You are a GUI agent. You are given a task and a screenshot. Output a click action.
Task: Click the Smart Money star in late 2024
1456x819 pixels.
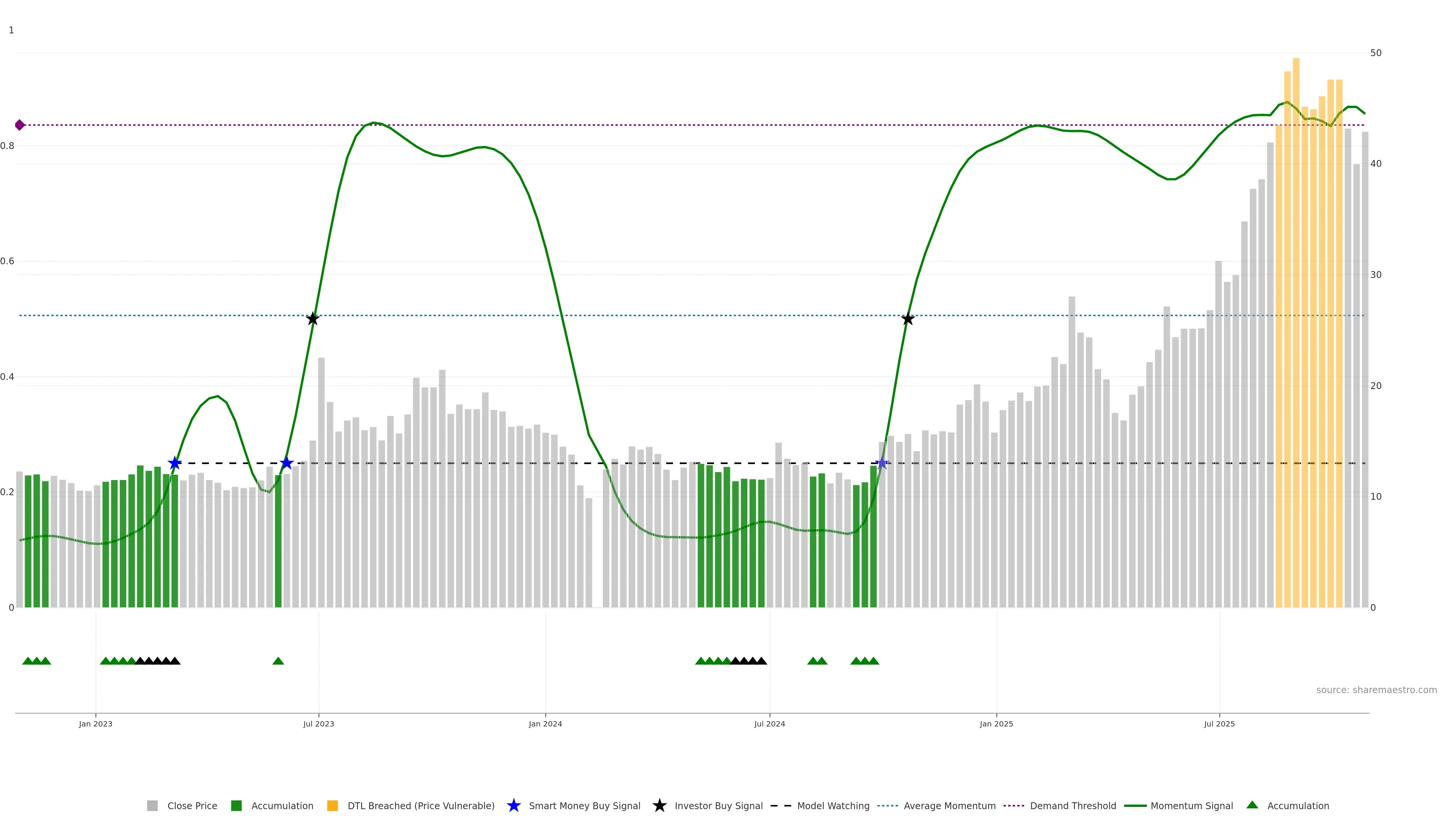coord(882,463)
